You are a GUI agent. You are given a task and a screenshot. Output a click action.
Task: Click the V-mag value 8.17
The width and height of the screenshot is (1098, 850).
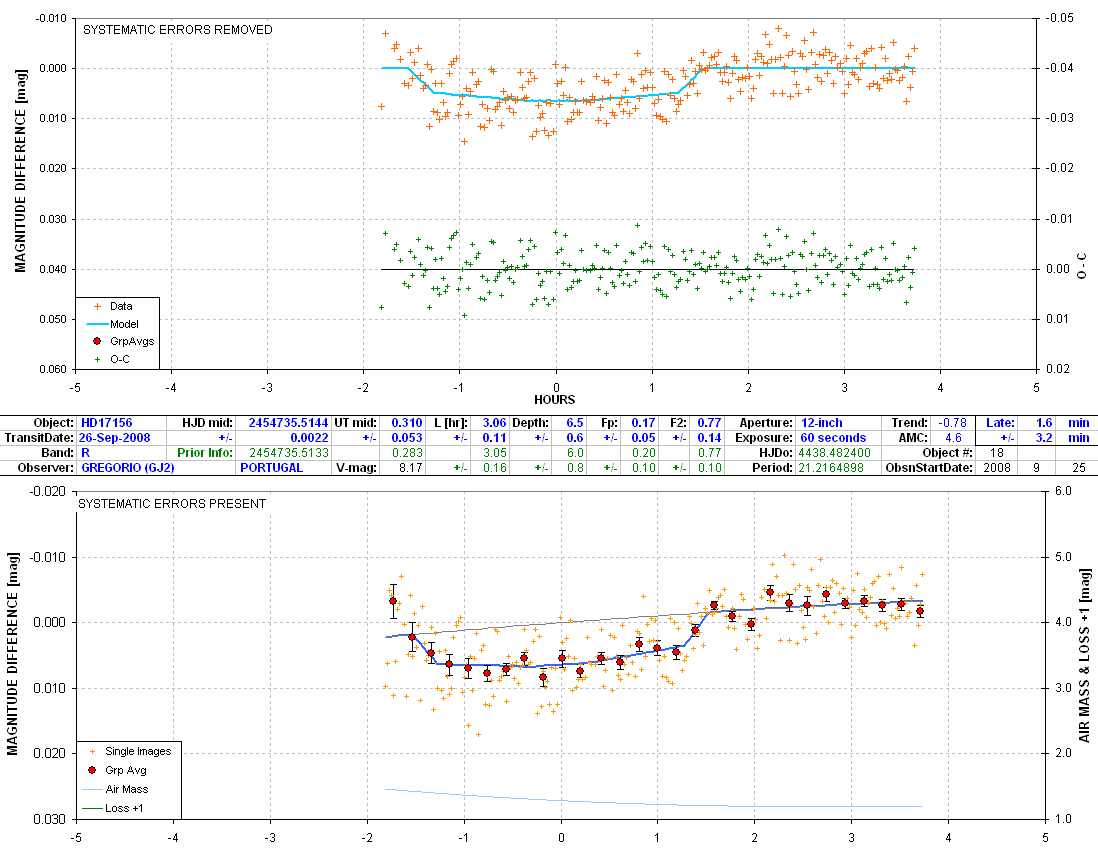tap(411, 468)
